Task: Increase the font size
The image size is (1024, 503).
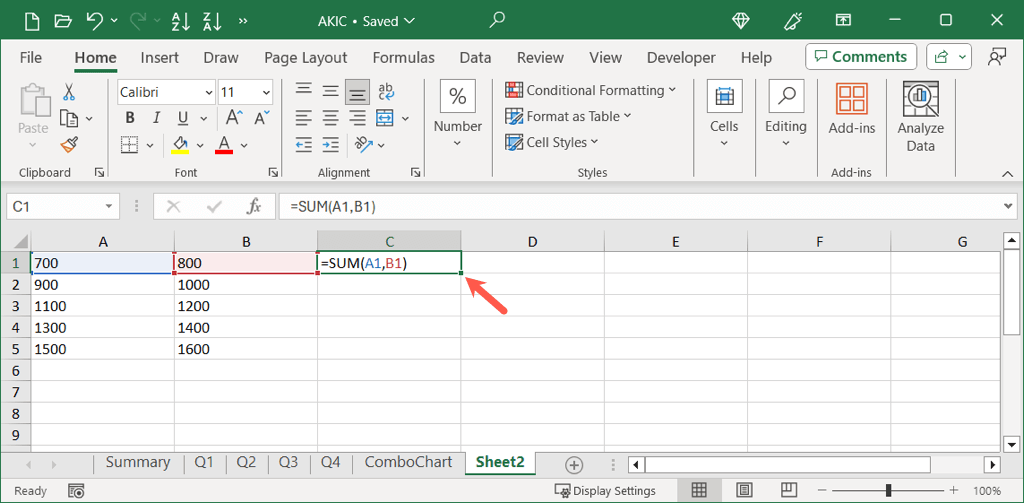Action: point(234,118)
